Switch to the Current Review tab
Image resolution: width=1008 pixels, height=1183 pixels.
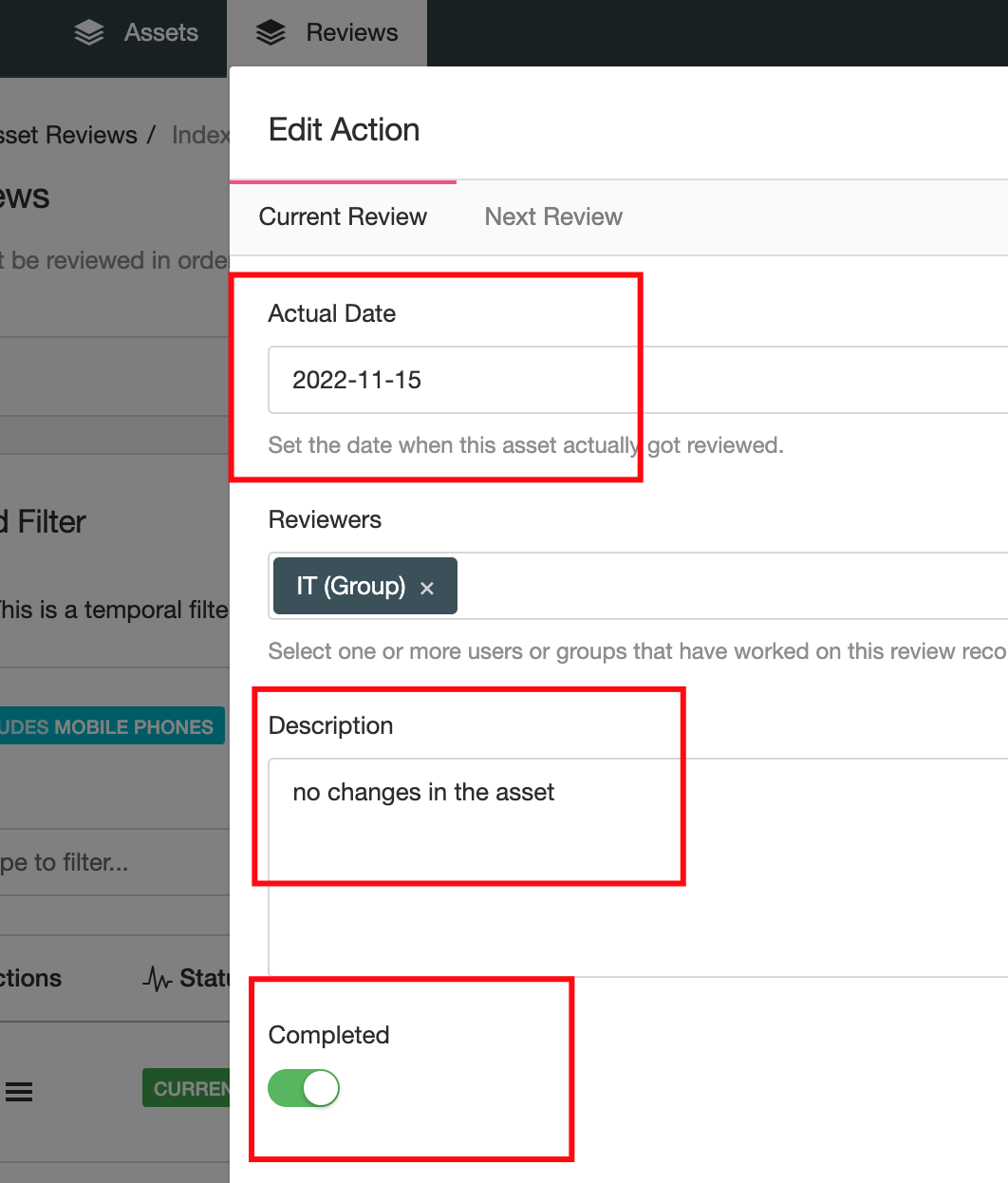coord(343,216)
